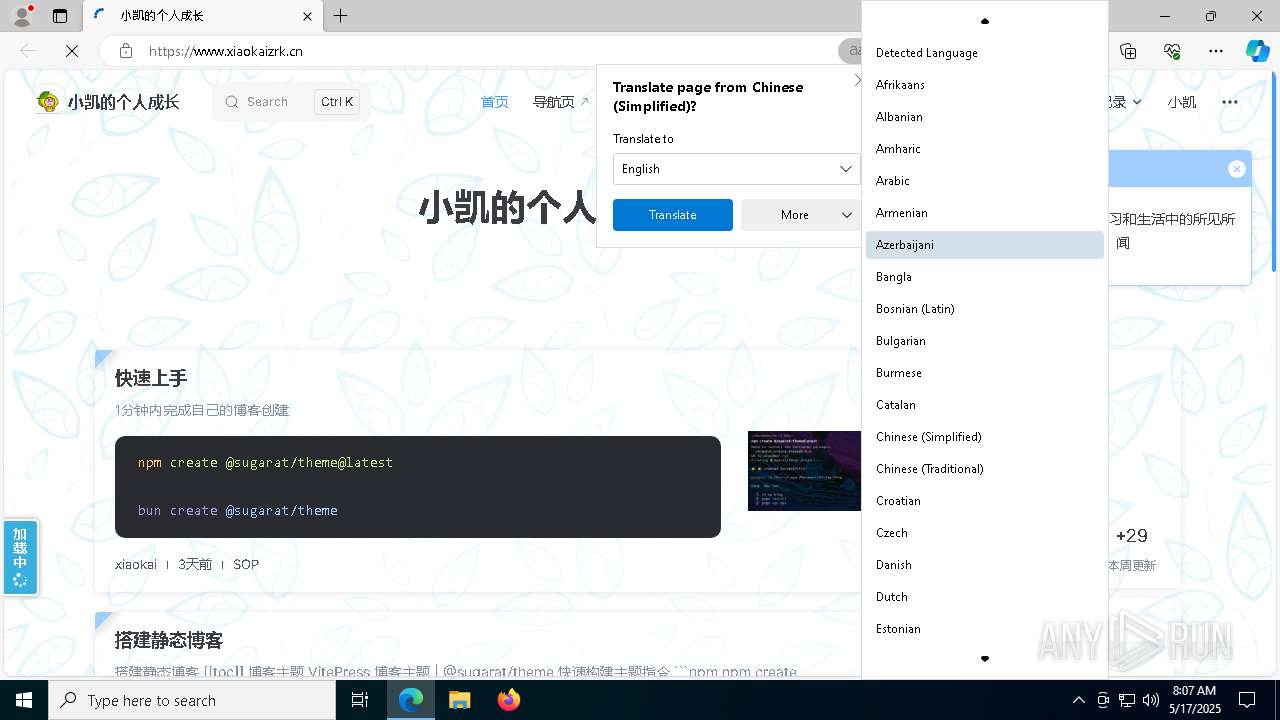Open a new browser tab

[x=341, y=16]
